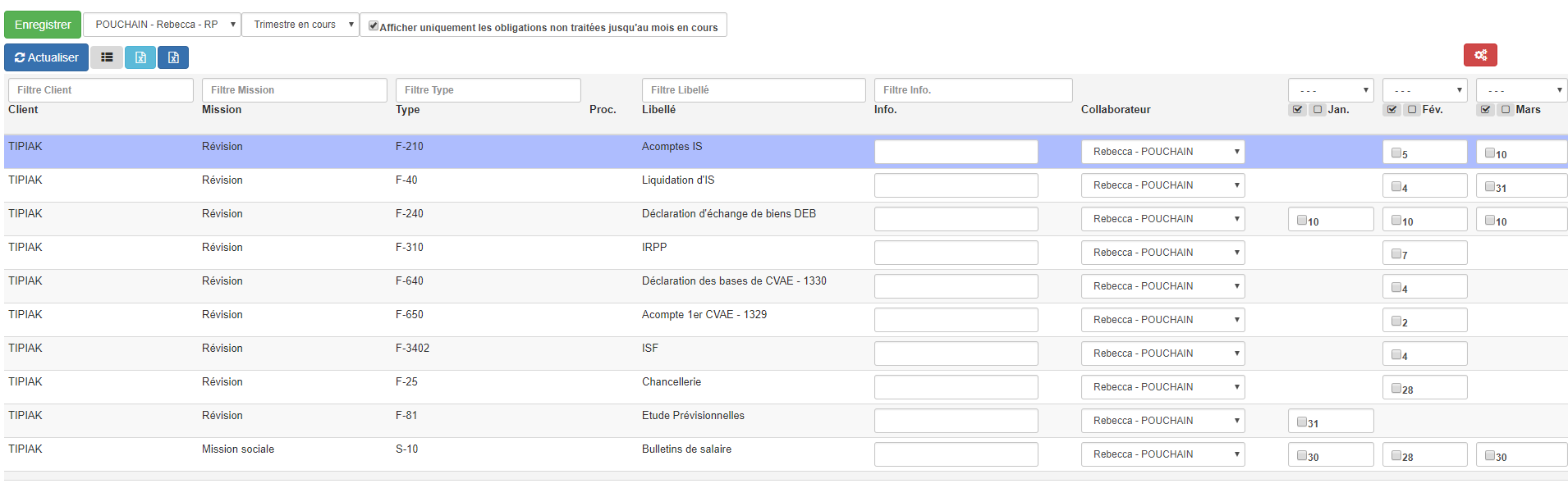Click into the Filtre Client field
1568x488 pixels.
tap(101, 90)
